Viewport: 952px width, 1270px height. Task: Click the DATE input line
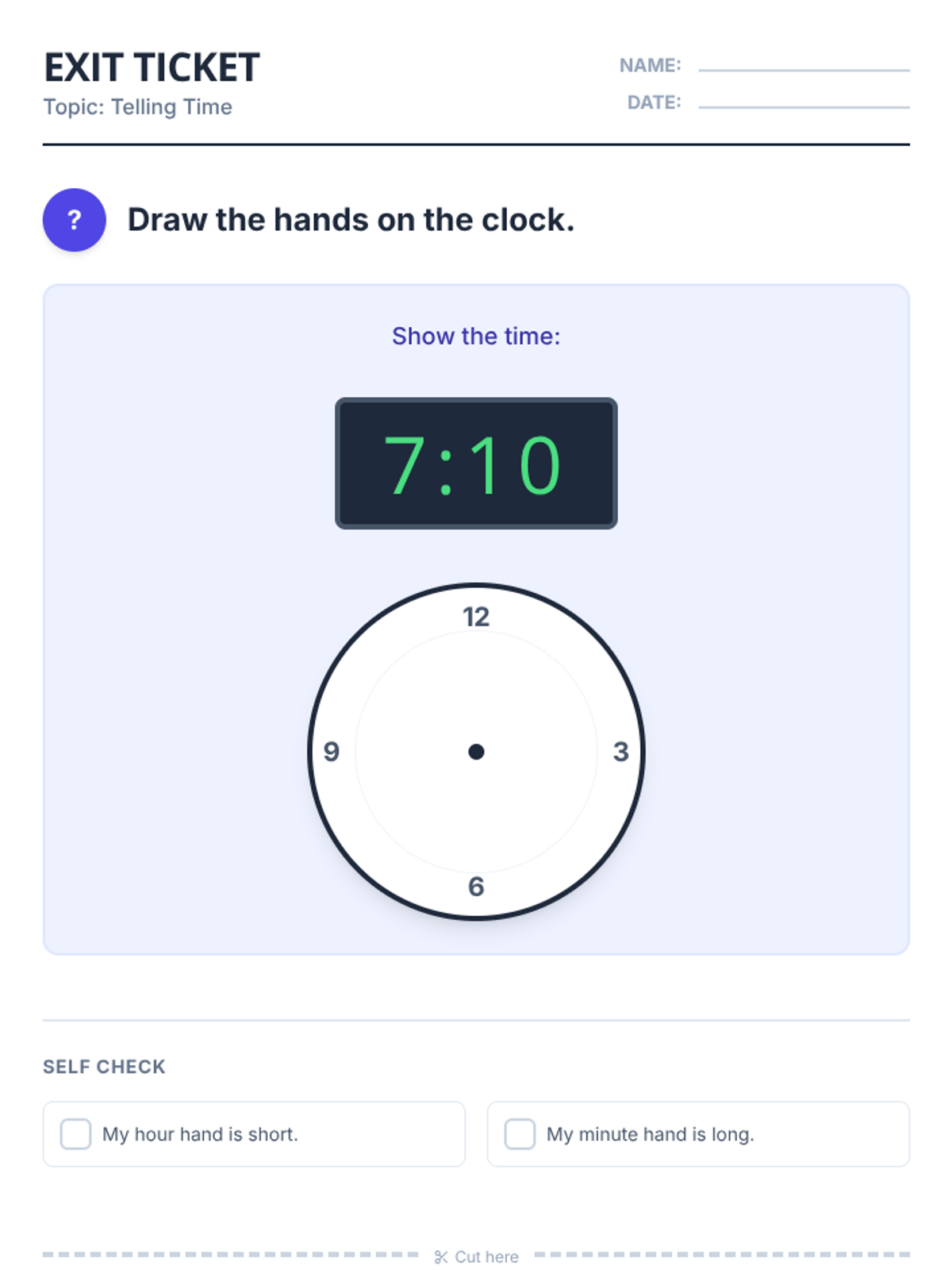click(x=803, y=104)
